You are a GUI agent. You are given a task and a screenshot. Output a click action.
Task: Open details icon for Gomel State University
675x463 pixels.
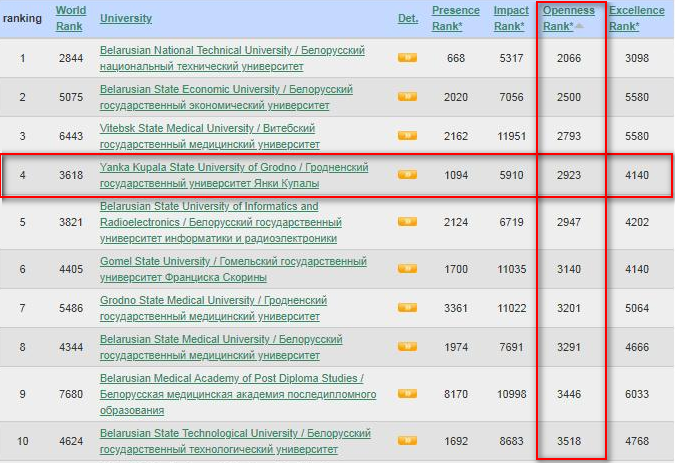[407, 269]
